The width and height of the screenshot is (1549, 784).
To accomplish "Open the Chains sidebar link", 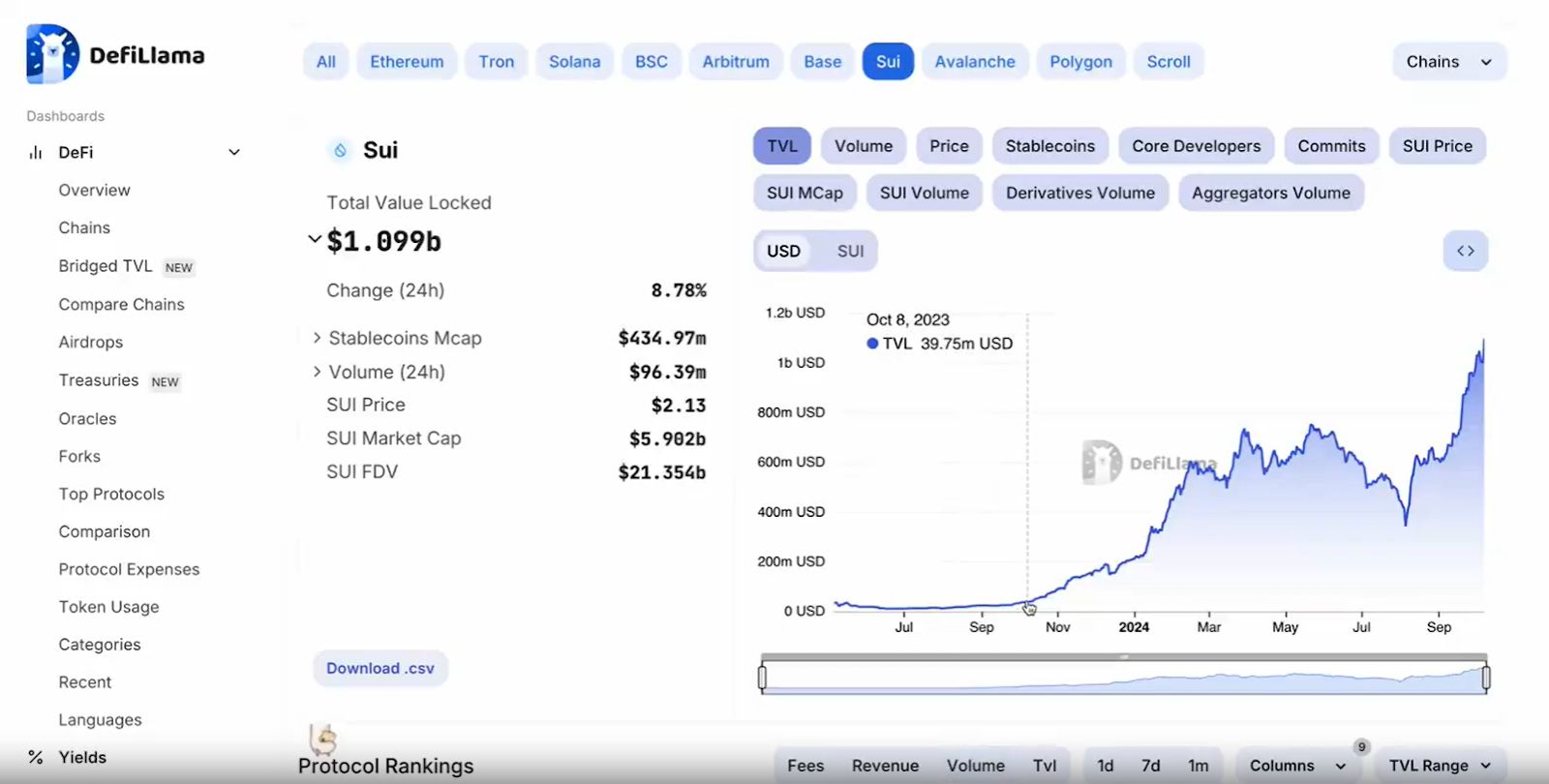I will coord(84,228).
